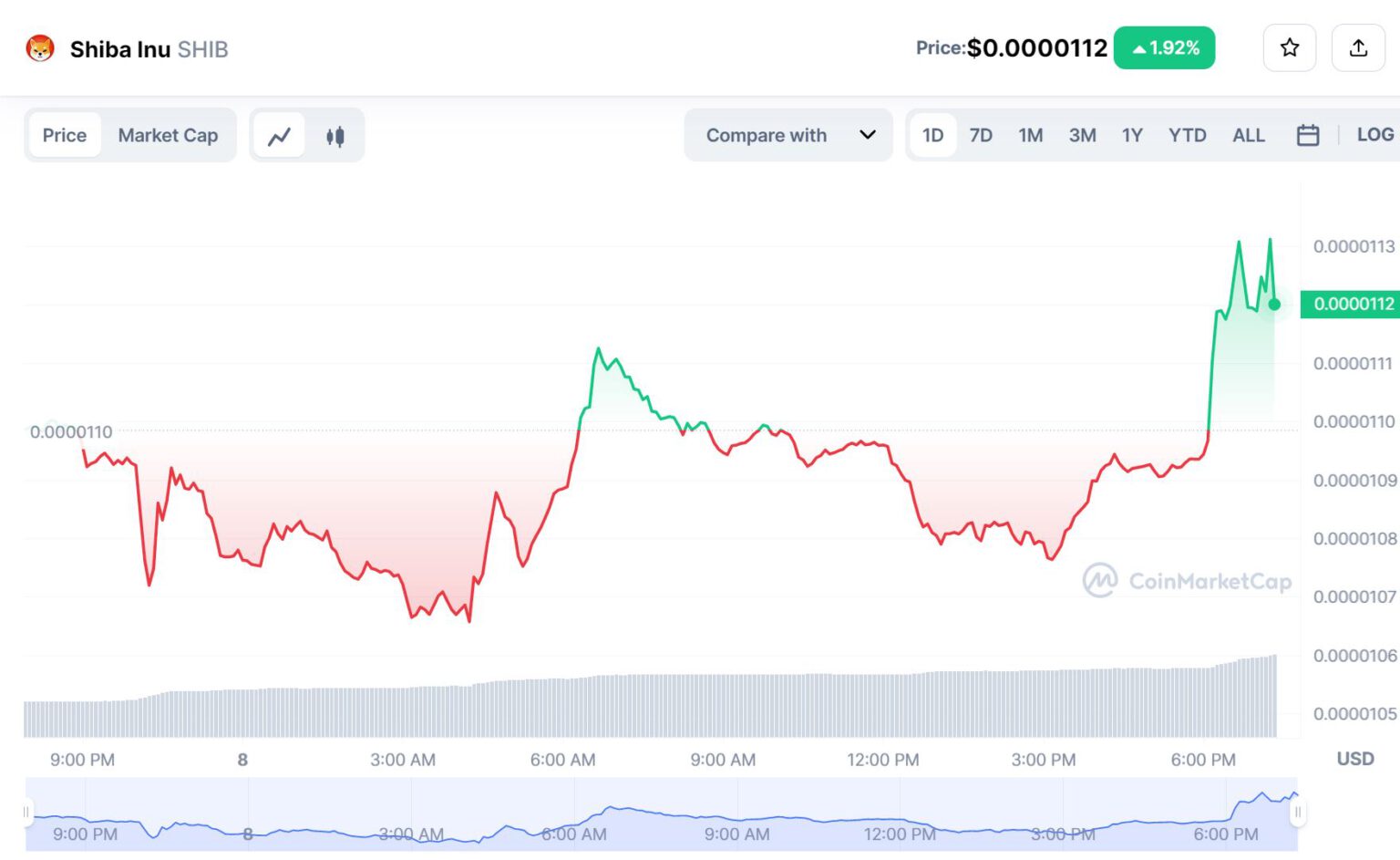The width and height of the screenshot is (1400, 860).
Task: Click the green current price dot on chart
Action: click(x=1274, y=305)
